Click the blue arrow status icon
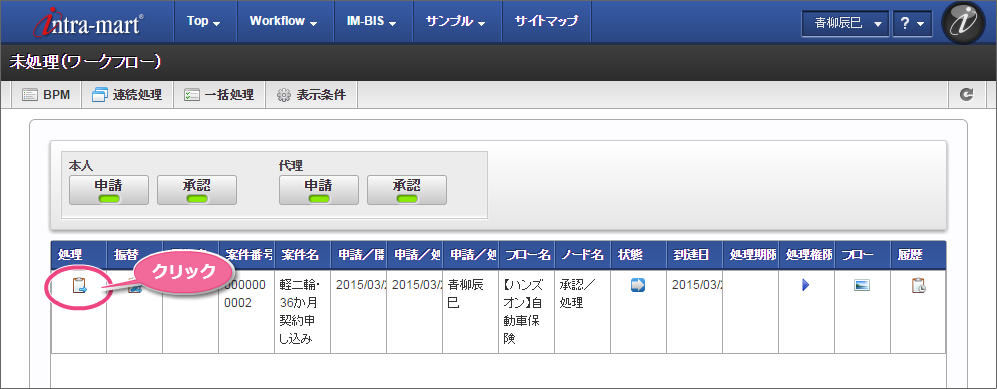The image size is (997, 389). pos(638,285)
